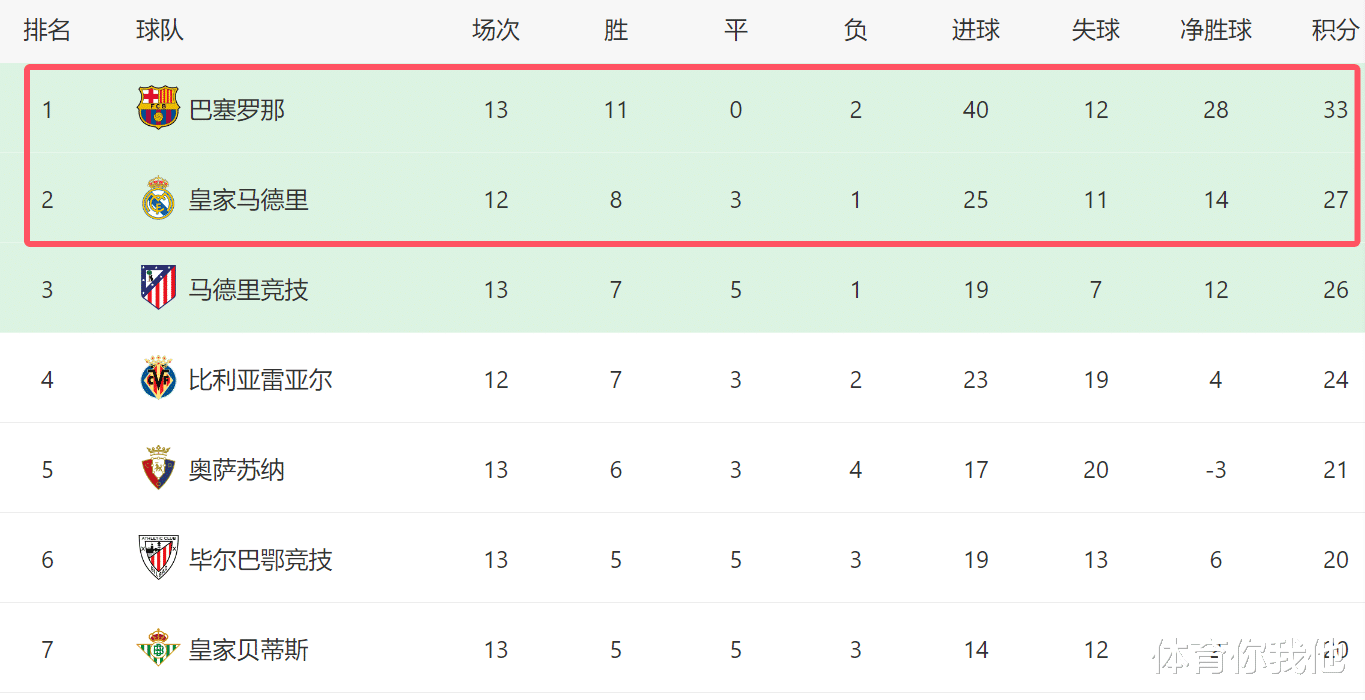This screenshot has width=1365, height=700.
Task: Click the Osasuna club crest icon
Action: click(x=158, y=468)
